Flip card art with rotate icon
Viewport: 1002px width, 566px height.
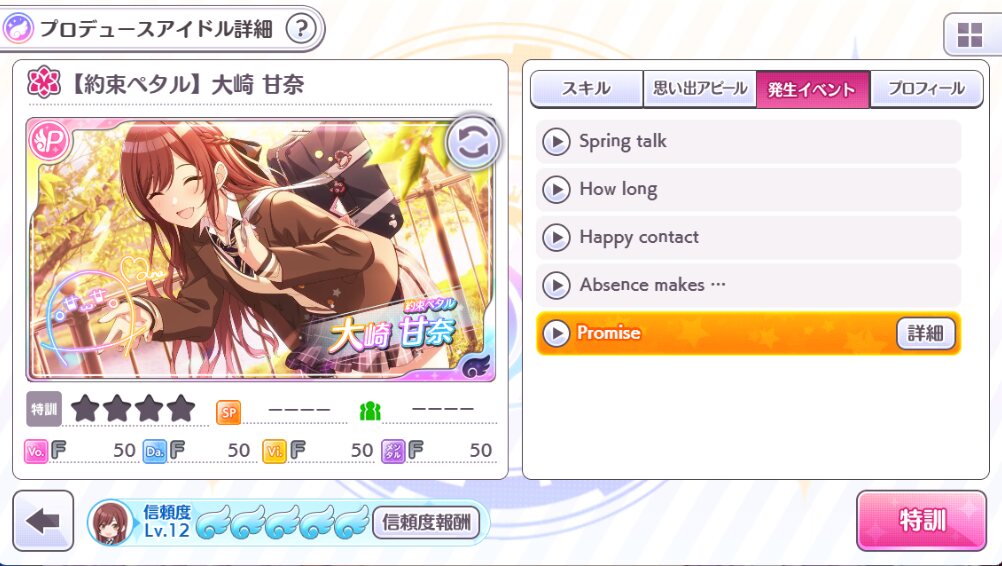point(472,143)
